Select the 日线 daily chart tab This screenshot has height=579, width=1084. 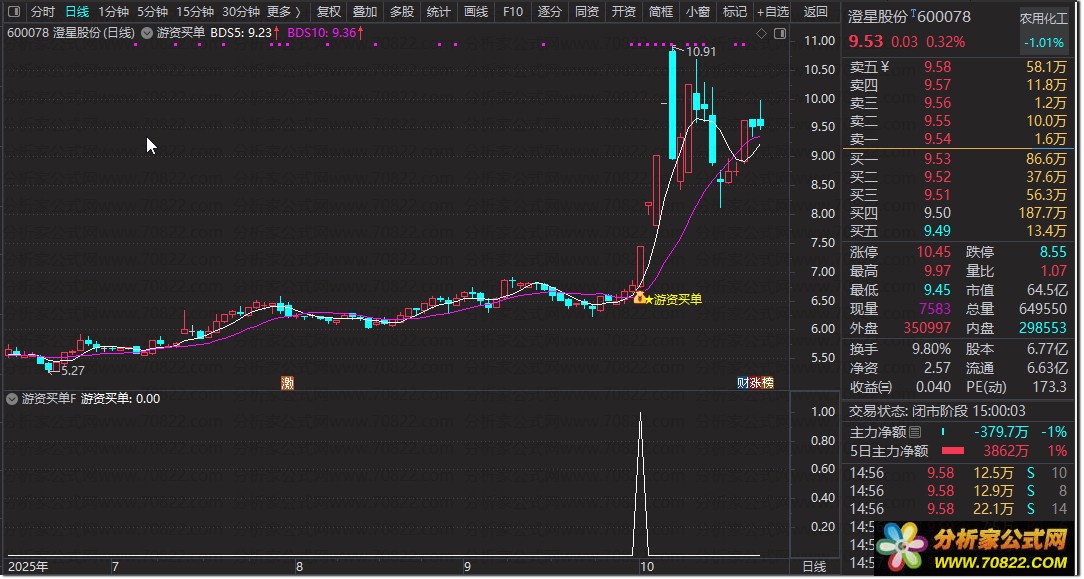click(x=77, y=12)
